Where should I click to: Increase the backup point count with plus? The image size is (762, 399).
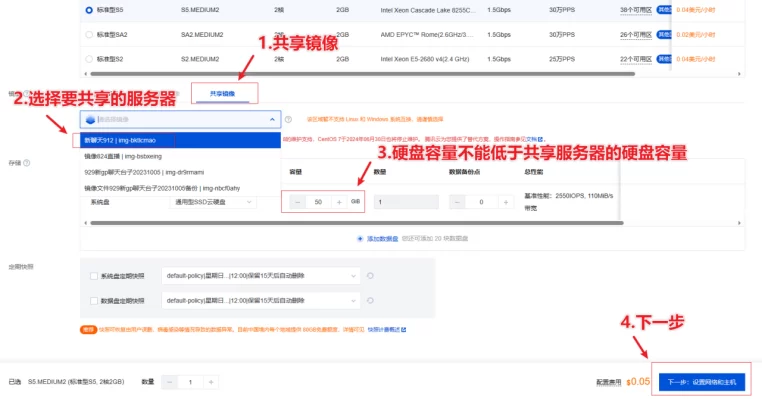(506, 202)
